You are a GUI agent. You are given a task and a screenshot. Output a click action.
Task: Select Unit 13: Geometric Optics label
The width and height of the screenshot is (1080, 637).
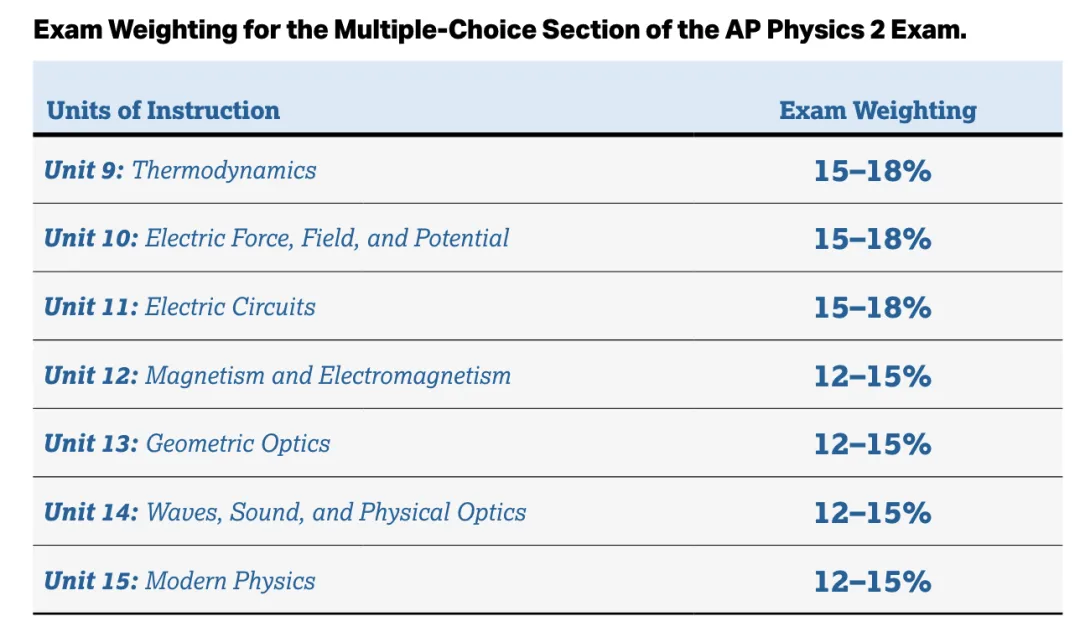(x=187, y=444)
